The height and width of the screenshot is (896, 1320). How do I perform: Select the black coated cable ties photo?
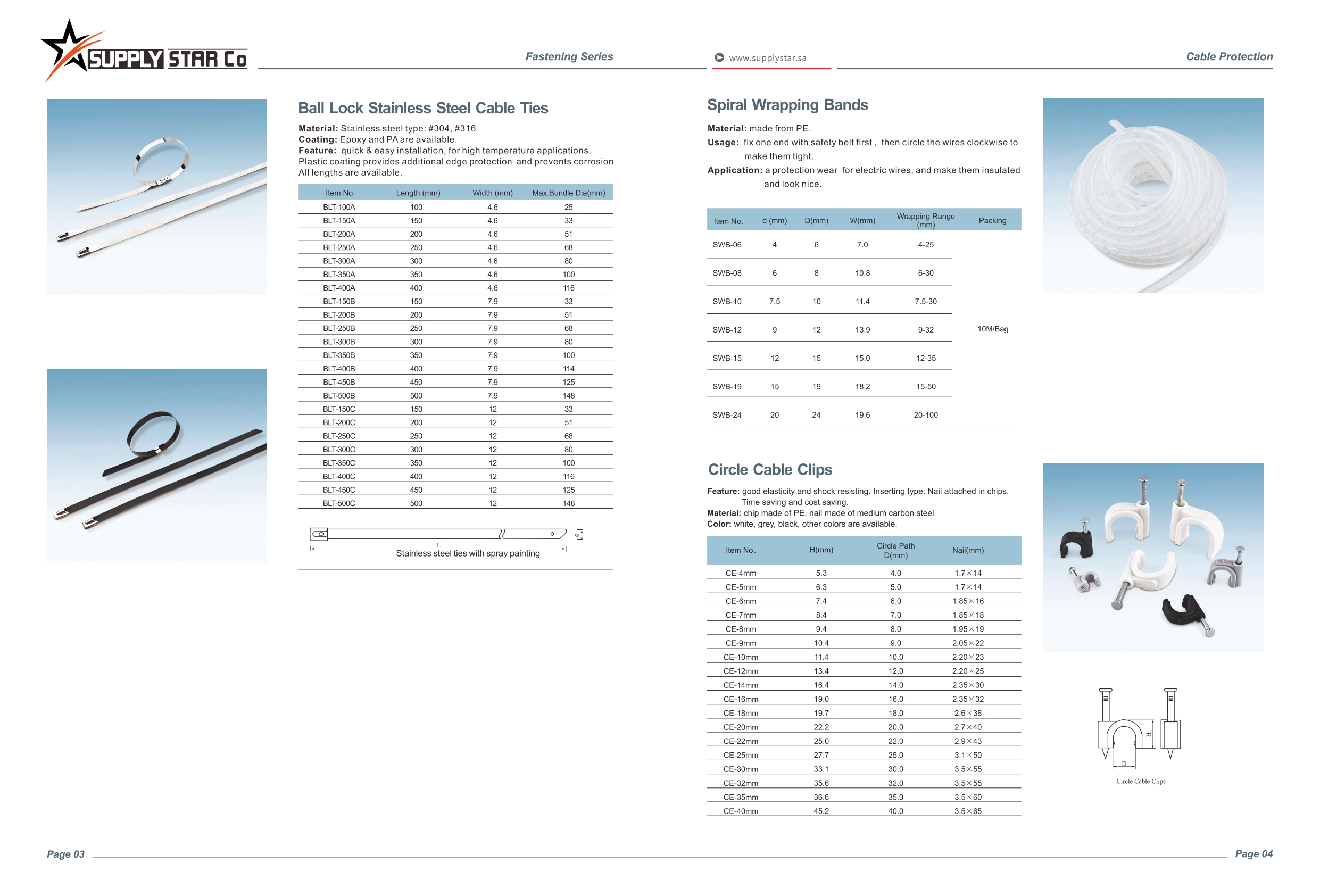click(157, 466)
